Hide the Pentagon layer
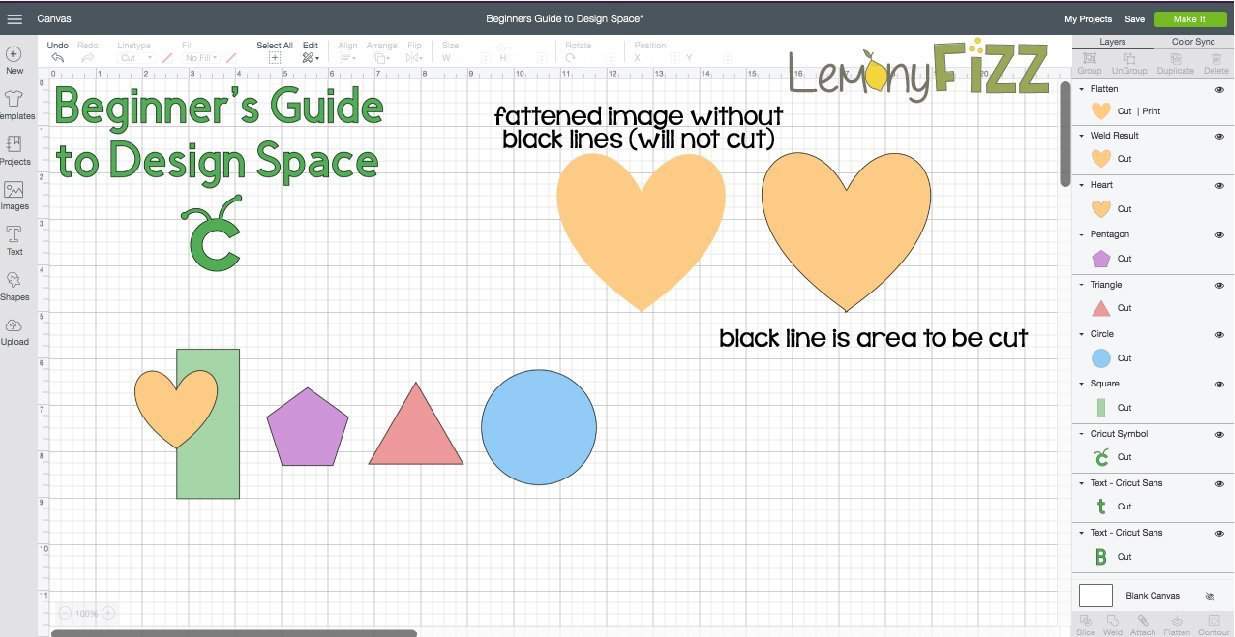The image size is (1235, 637). click(x=1219, y=235)
